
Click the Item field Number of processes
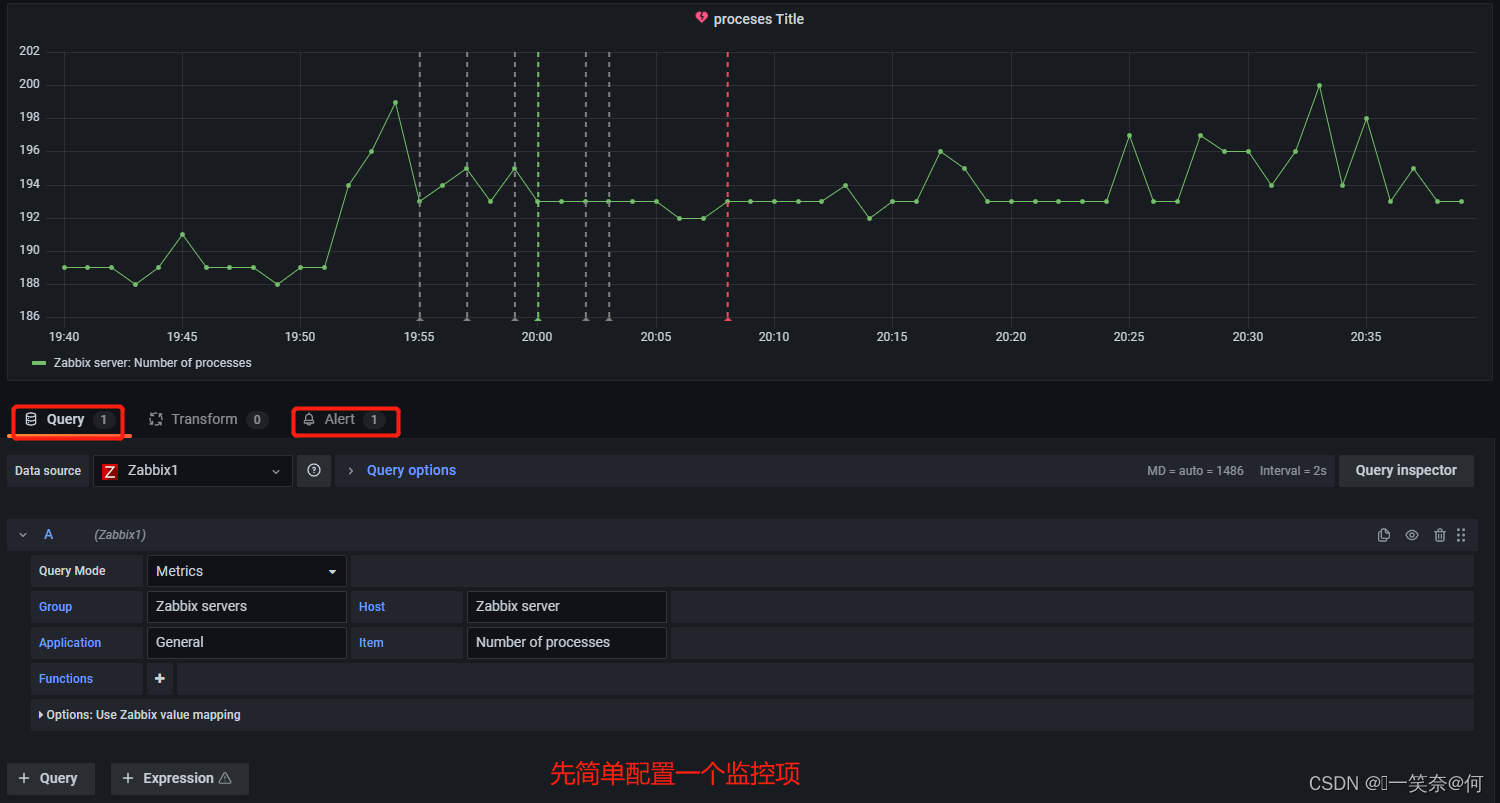(x=567, y=643)
